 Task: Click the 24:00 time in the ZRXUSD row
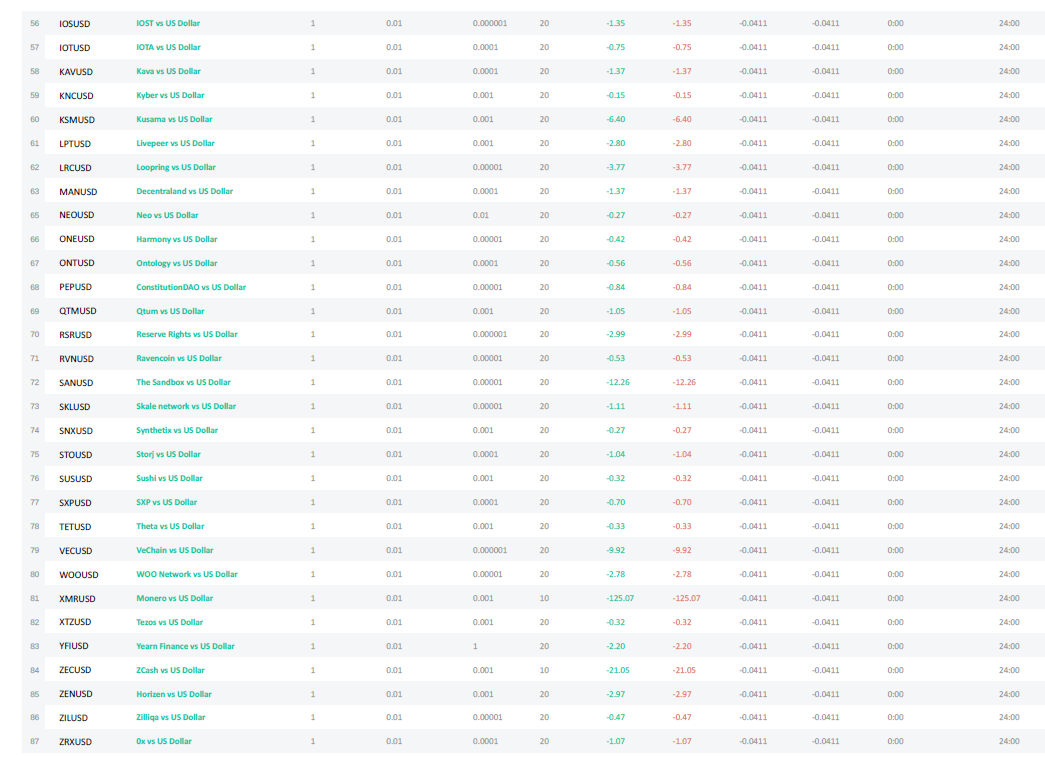pos(1009,741)
